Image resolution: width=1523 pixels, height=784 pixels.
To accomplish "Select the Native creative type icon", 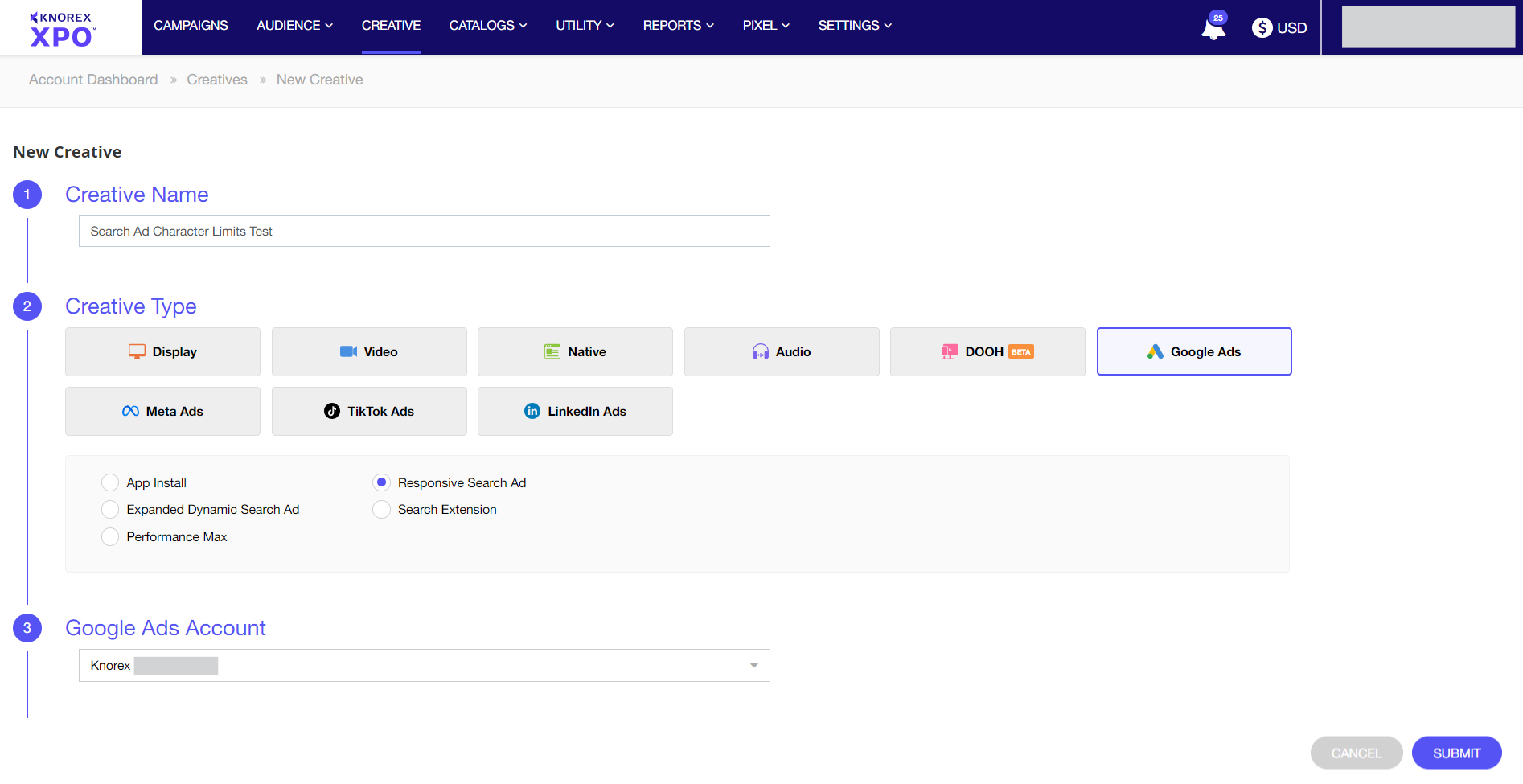I will [574, 351].
